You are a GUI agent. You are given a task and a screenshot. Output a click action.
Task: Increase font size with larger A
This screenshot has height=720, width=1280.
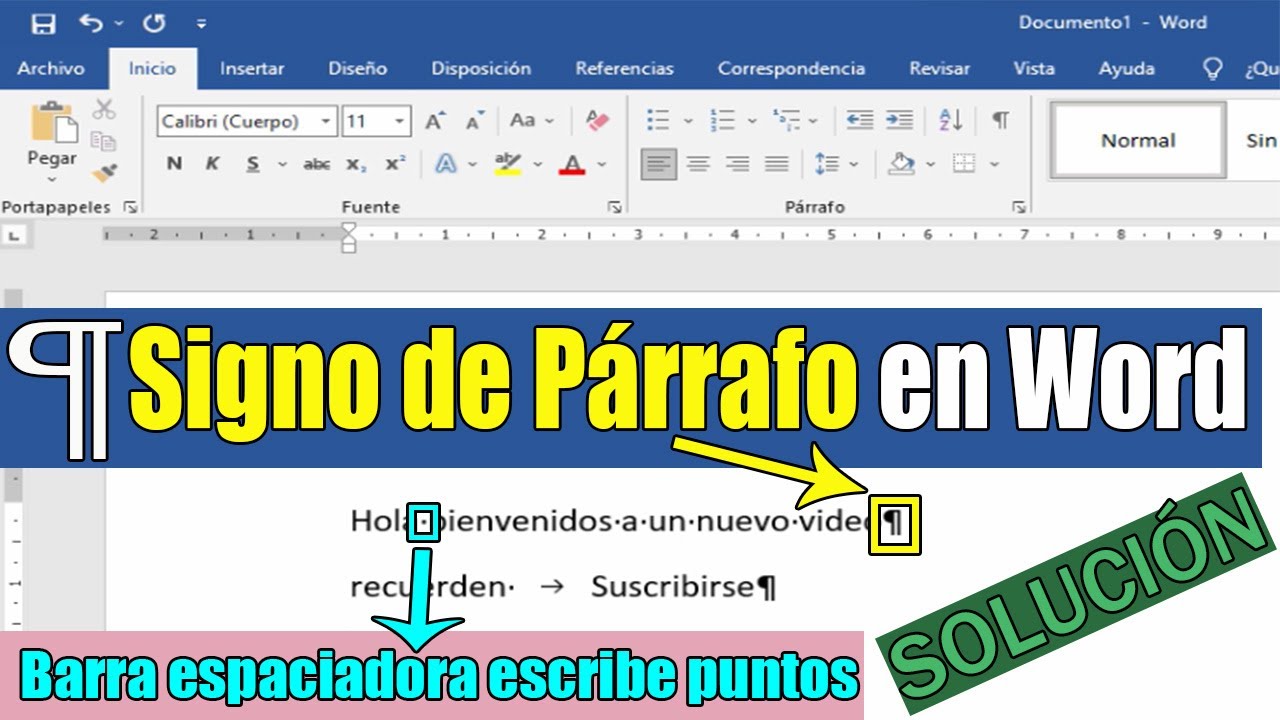[x=435, y=121]
